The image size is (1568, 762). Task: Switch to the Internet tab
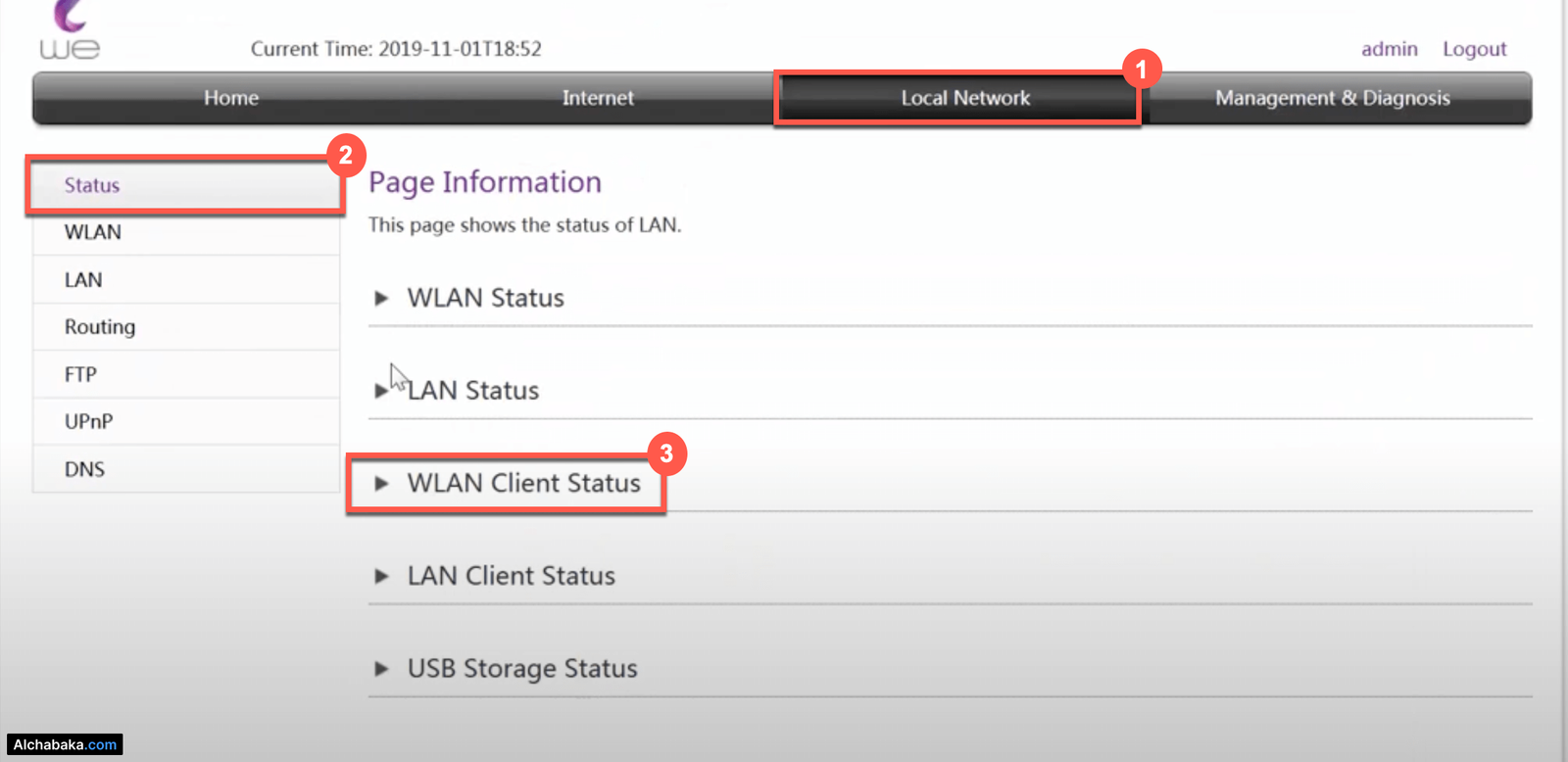click(x=598, y=98)
